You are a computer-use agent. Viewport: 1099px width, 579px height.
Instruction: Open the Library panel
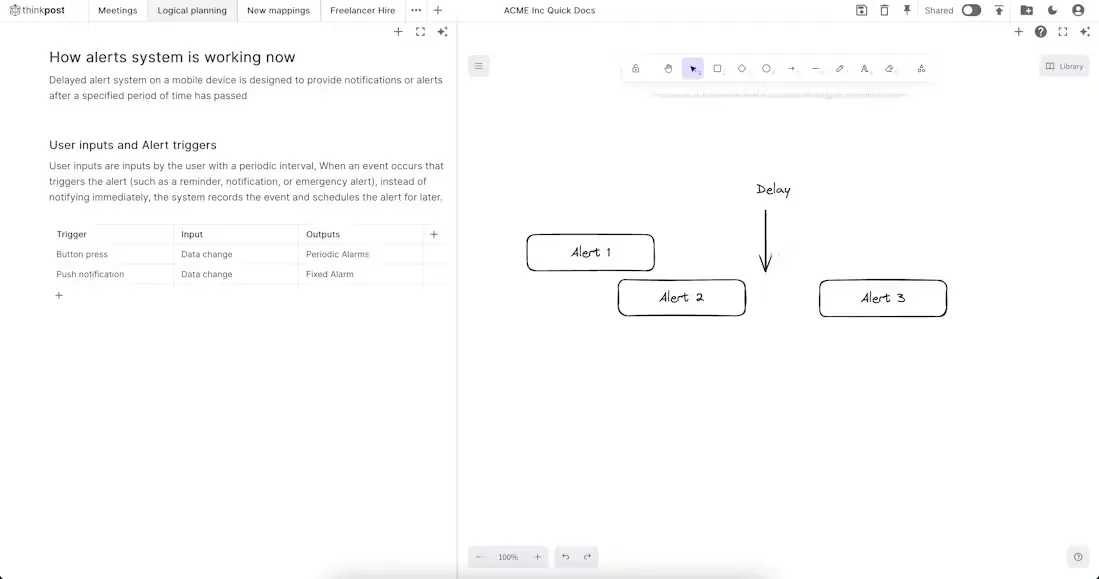tap(1063, 65)
